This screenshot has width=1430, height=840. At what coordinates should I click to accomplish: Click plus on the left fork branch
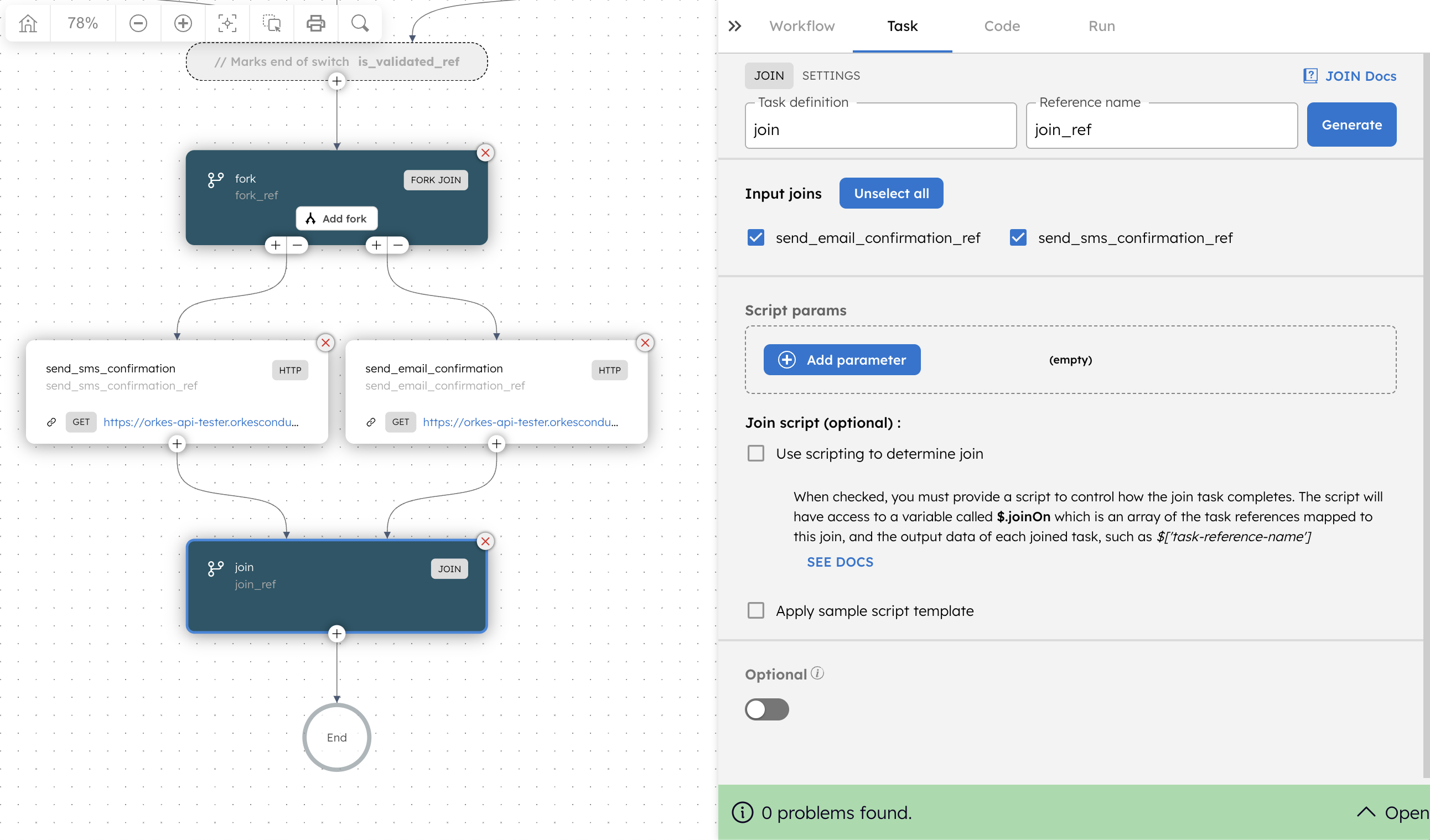(276, 245)
